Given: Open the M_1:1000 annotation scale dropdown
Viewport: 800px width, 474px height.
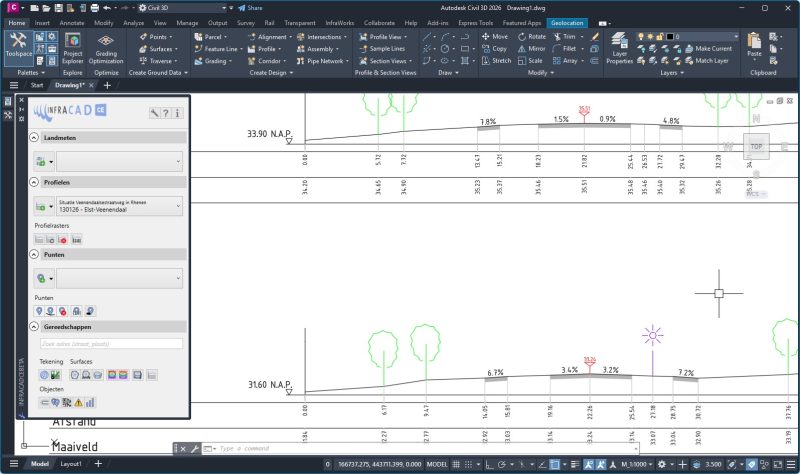Looking at the screenshot, I should (637, 464).
